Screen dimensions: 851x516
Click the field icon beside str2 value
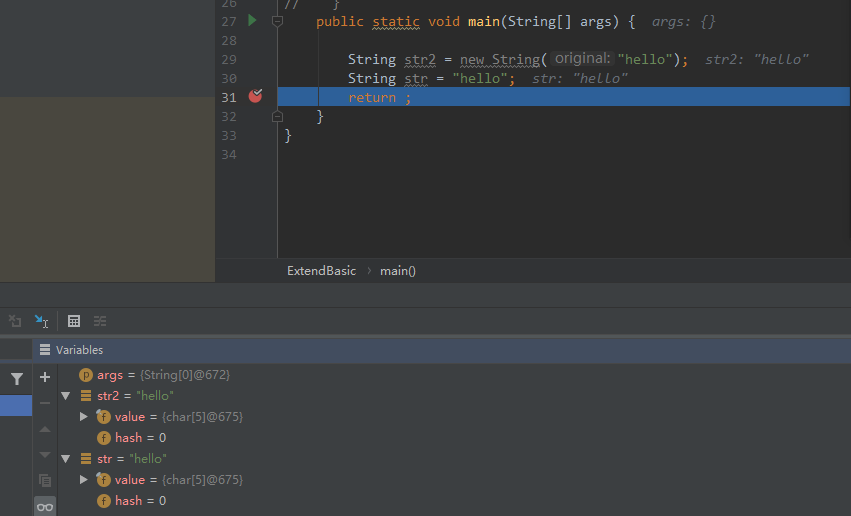[103, 417]
